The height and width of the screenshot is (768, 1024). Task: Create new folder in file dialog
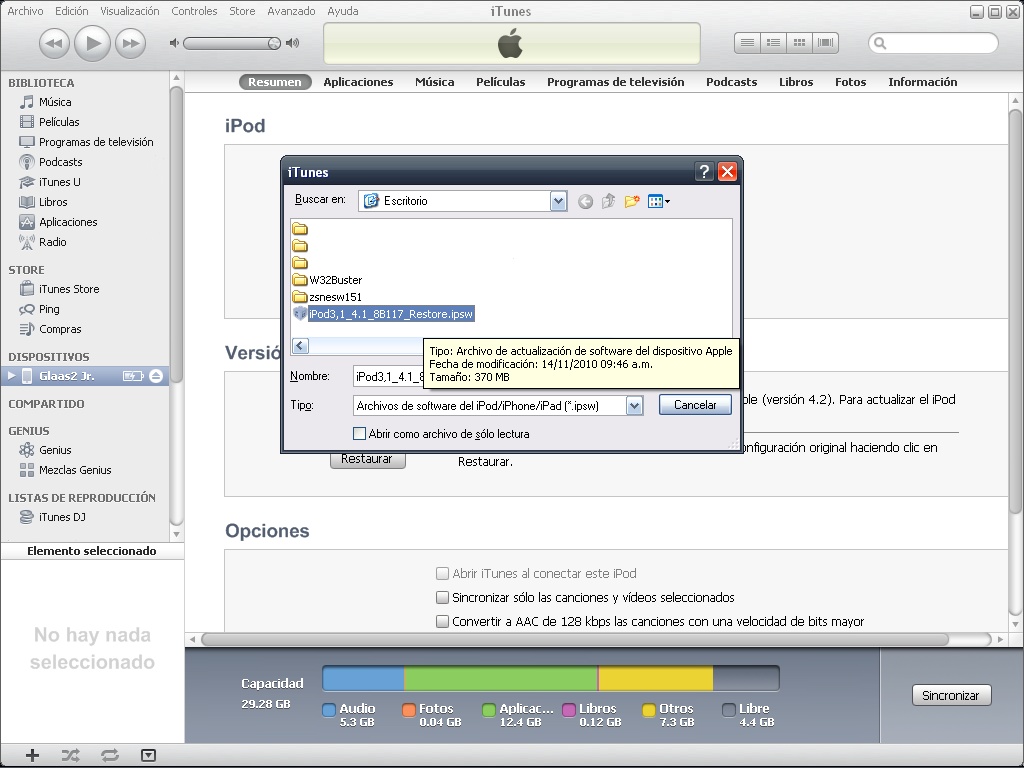coord(632,201)
